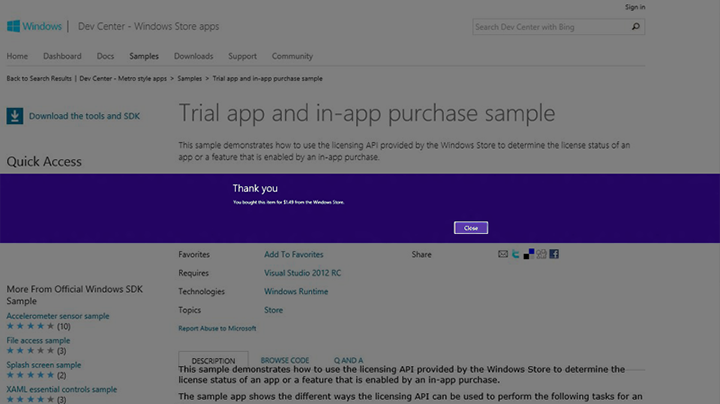This screenshot has width=720, height=404.
Task: Open the Support menu item
Action: [x=242, y=56]
